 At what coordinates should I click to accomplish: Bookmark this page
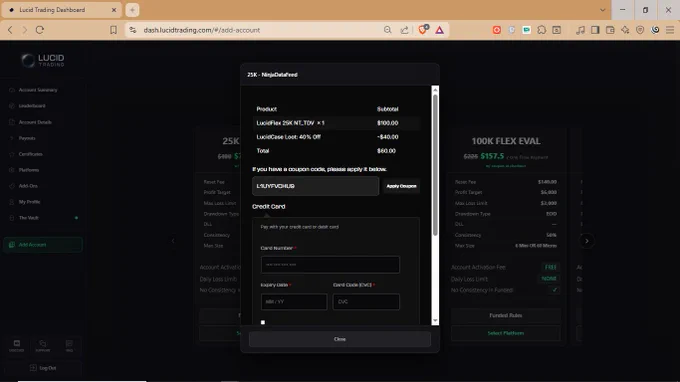coord(113,30)
